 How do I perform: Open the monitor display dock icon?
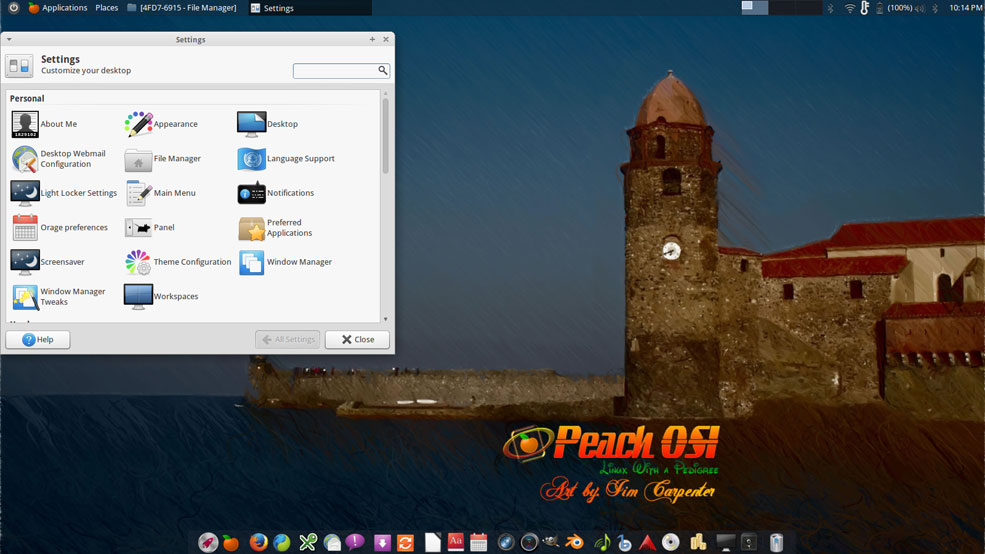tap(726, 543)
